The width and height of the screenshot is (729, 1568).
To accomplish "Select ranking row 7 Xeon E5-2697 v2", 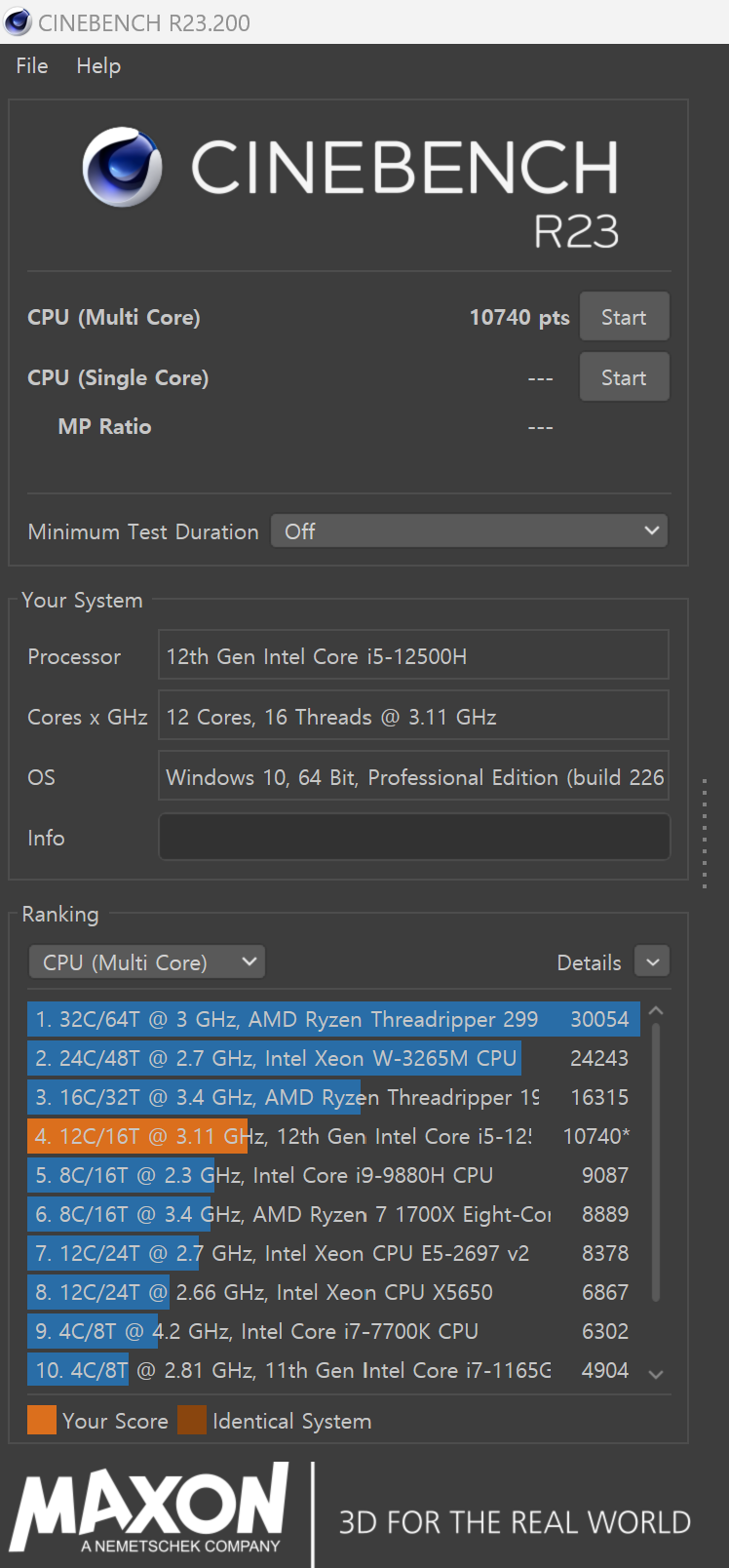I will point(333,1253).
